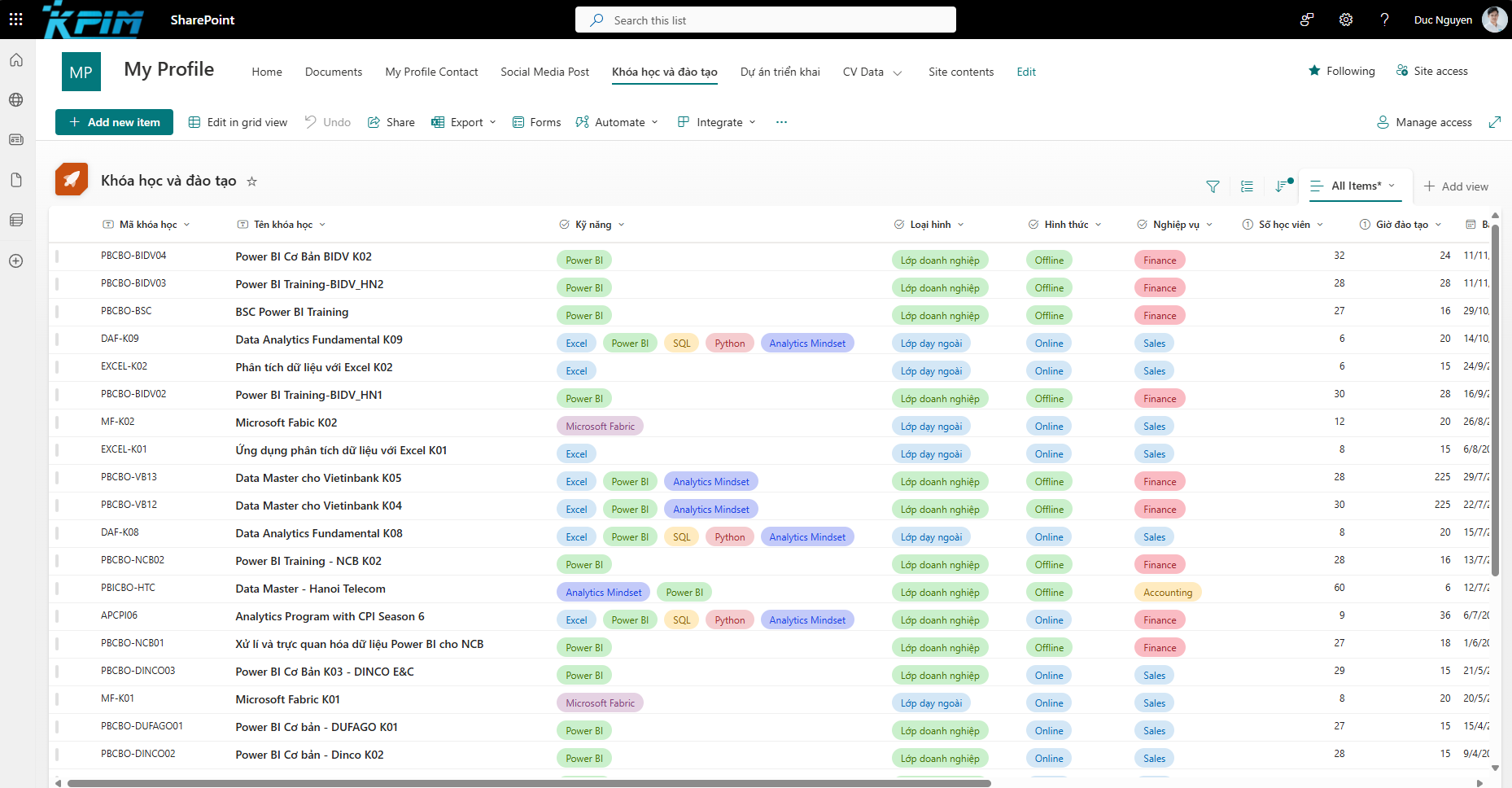
Task: Select row EXCEL-K02 selector
Action: pos(57,367)
